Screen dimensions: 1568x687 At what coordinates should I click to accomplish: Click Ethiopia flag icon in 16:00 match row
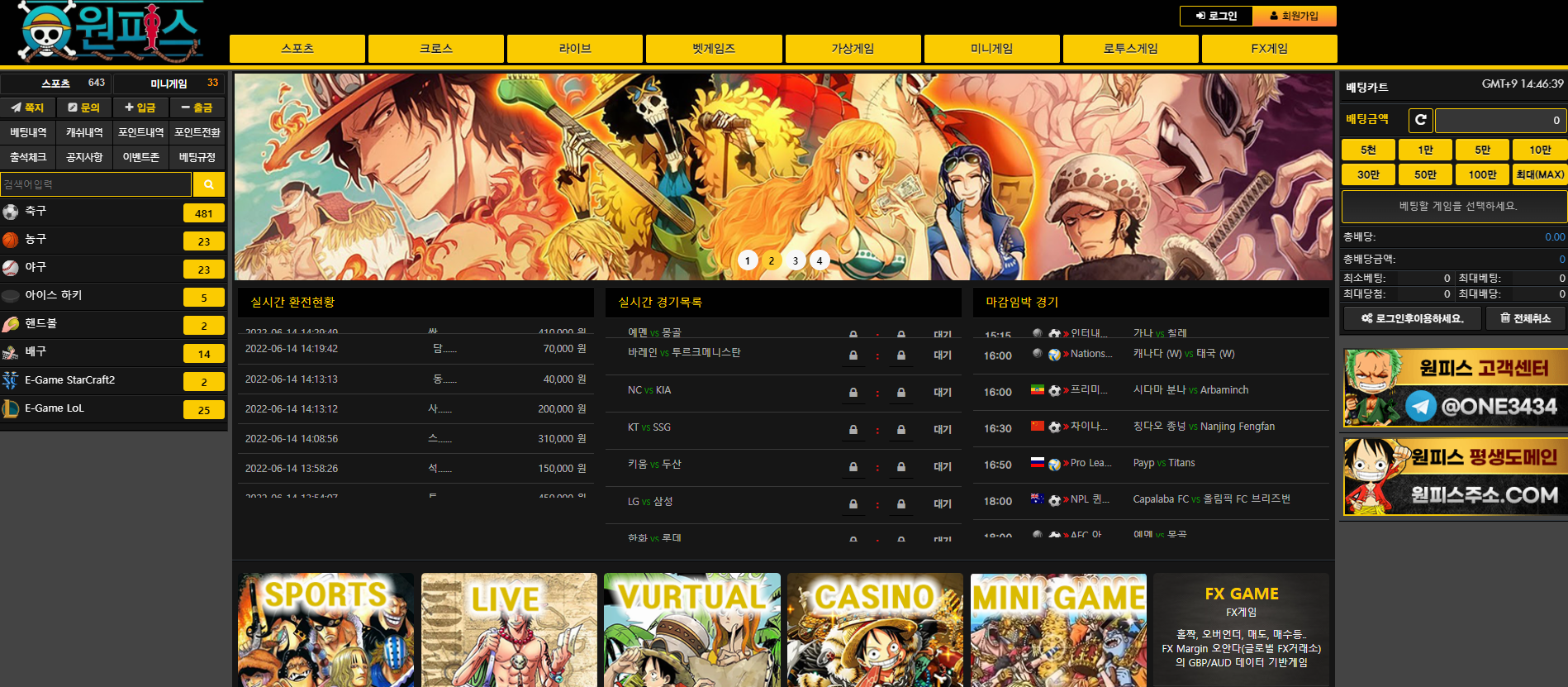coord(1037,389)
